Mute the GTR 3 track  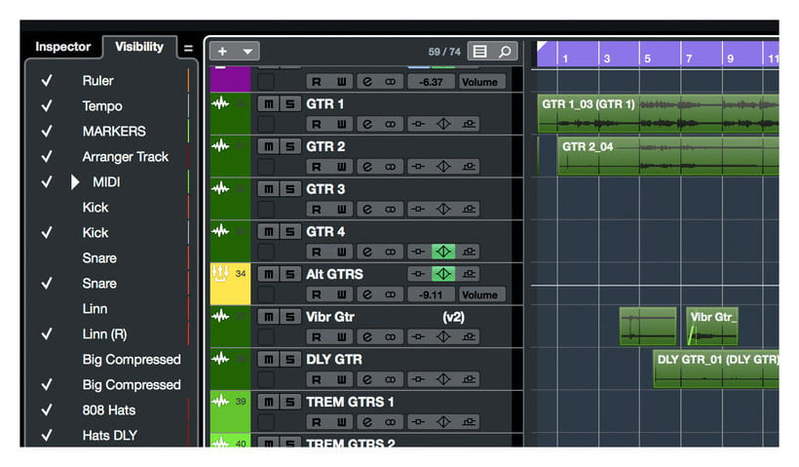pyautogui.click(x=269, y=189)
